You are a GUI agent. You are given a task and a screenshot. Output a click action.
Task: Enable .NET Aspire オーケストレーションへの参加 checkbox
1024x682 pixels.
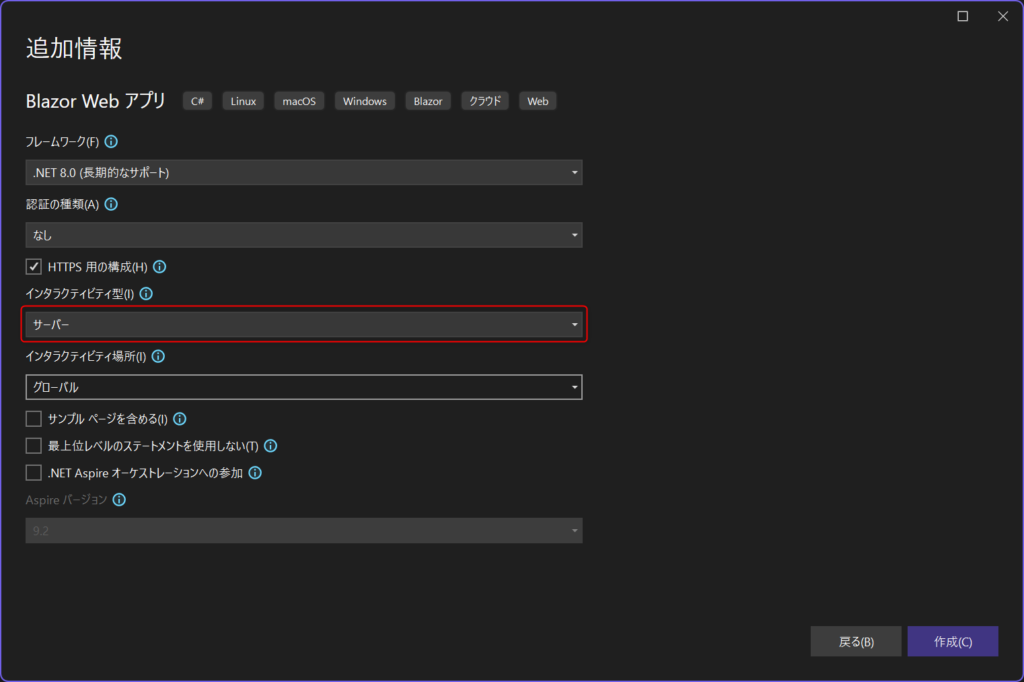33,472
